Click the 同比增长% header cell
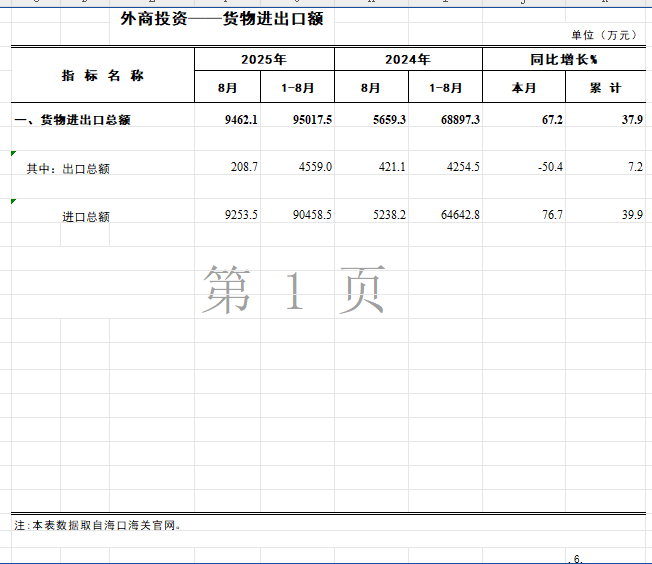Viewport: 652px width, 564px height. pos(564,60)
